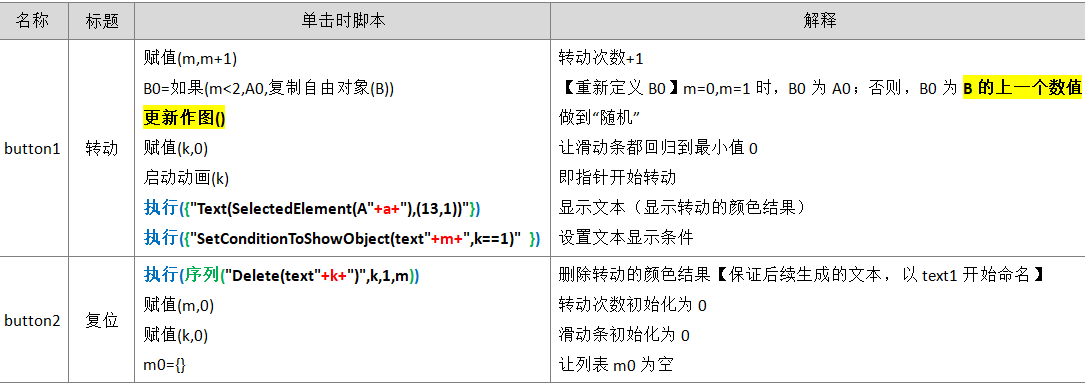
Task: Click the 赋值(m,0) script line
Action: click(179, 305)
